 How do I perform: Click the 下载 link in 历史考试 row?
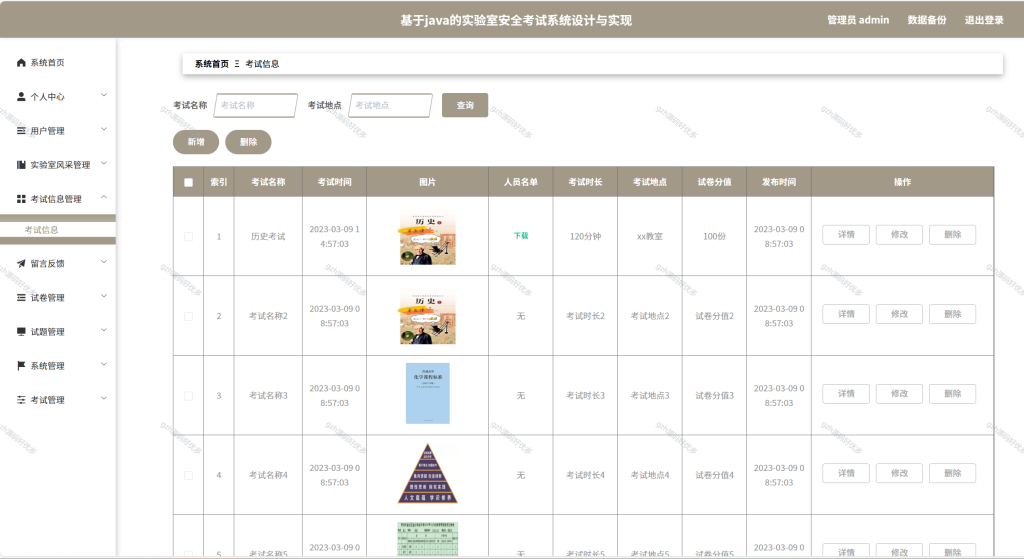[x=520, y=236]
